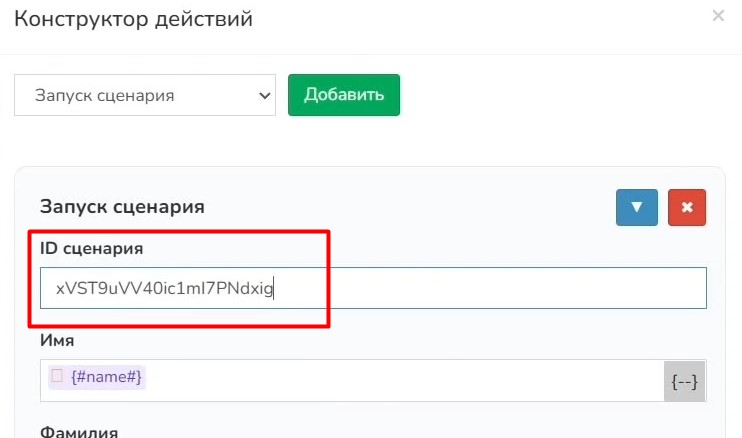Viewport: 742px width, 438px height.
Task: Click the Запуск сценария text inside the dropdown
Action: point(105,96)
